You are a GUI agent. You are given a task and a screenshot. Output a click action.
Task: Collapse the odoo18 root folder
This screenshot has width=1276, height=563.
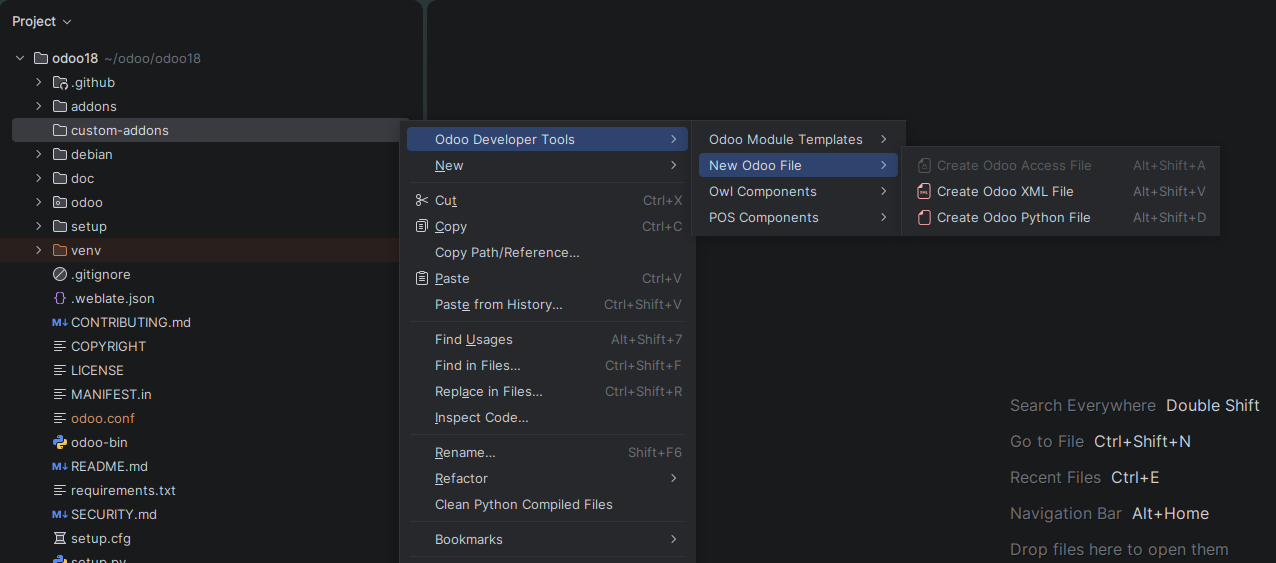pyautogui.click(x=19, y=58)
